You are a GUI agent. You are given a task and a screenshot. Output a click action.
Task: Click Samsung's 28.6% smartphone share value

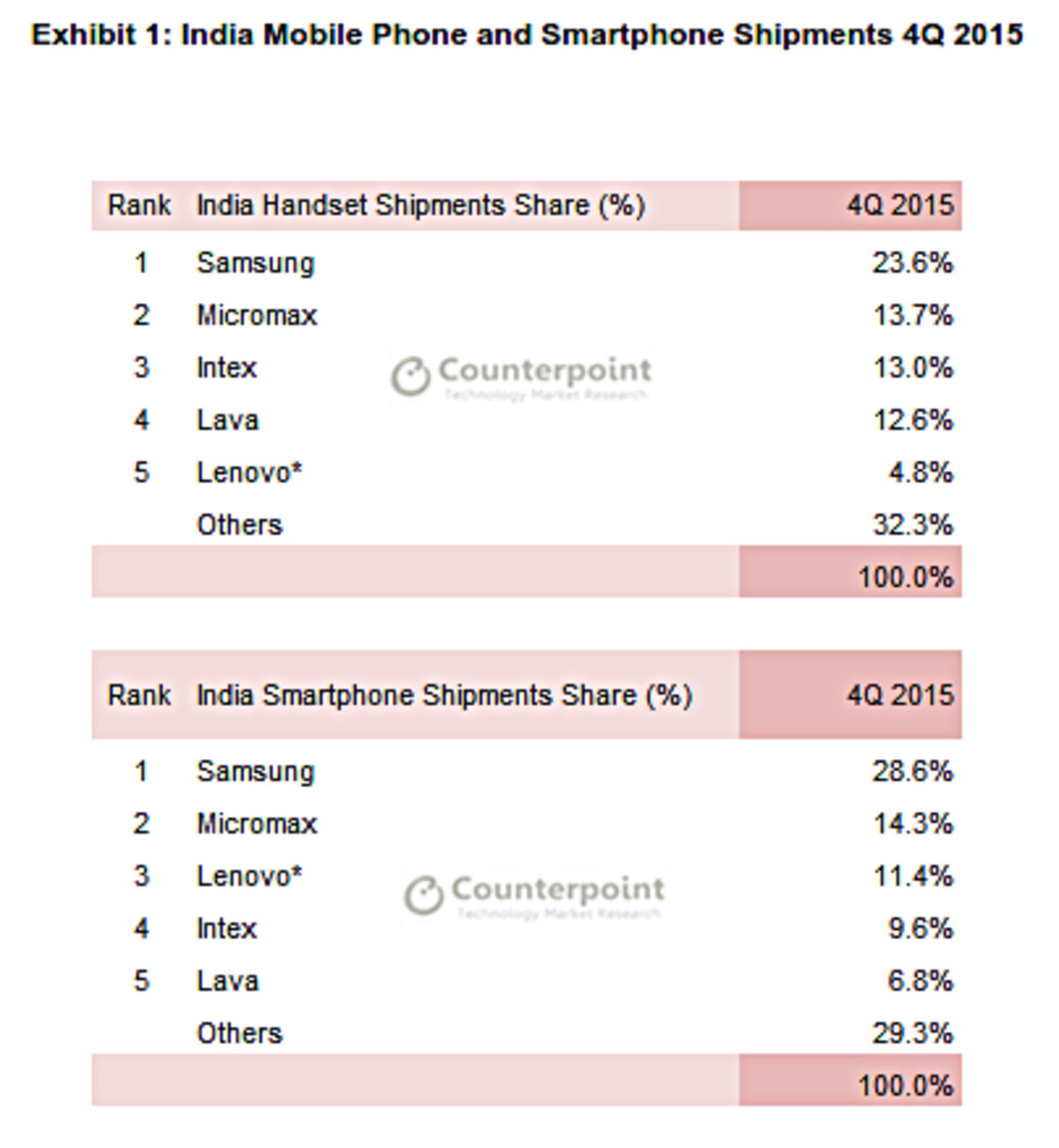[x=912, y=771]
